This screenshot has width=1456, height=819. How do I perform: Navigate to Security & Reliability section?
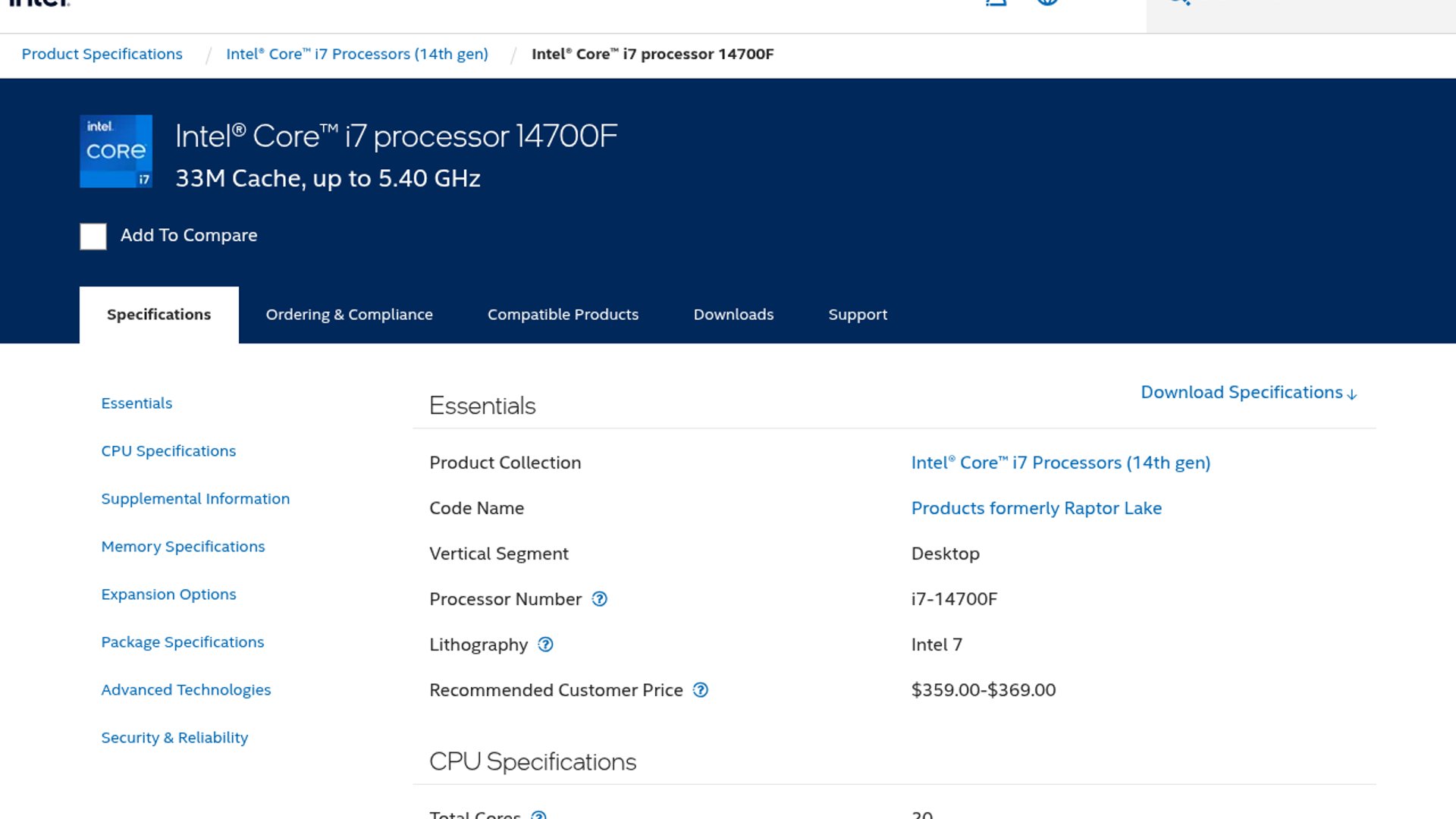(174, 738)
